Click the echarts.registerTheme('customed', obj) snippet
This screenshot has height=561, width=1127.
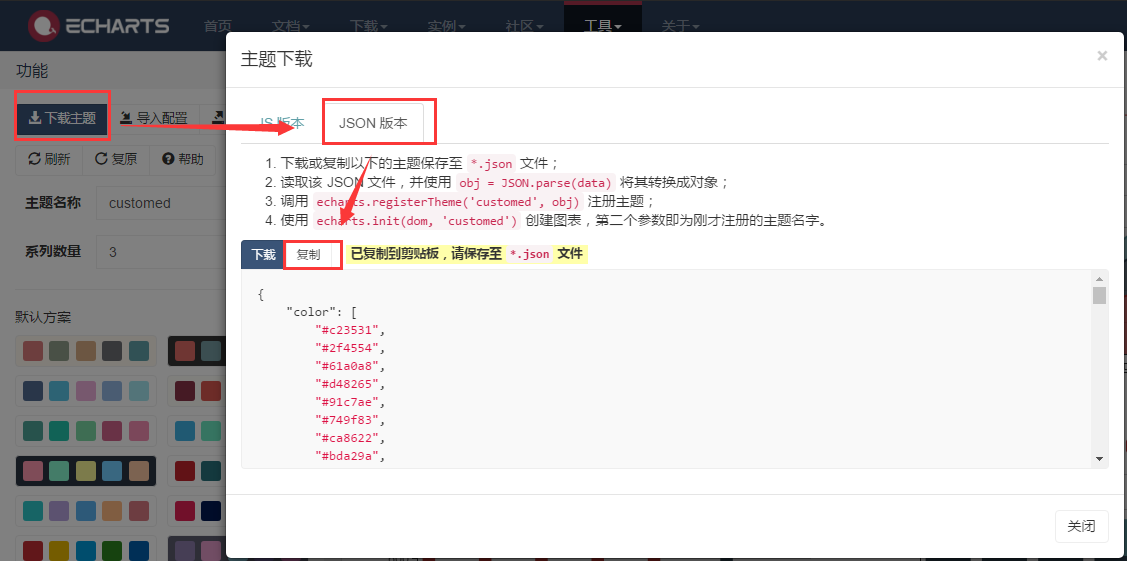coord(448,201)
